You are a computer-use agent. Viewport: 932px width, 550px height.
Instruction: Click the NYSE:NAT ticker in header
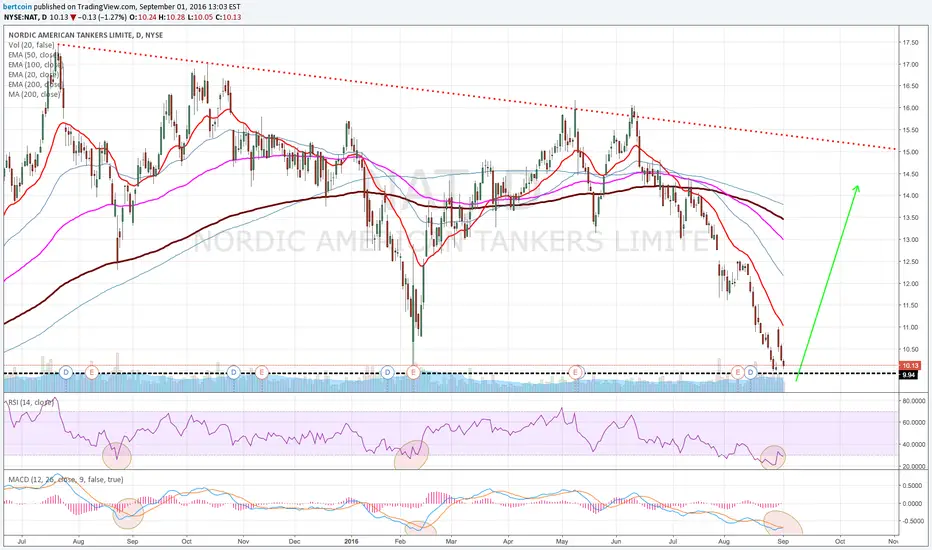pyautogui.click(x=21, y=17)
